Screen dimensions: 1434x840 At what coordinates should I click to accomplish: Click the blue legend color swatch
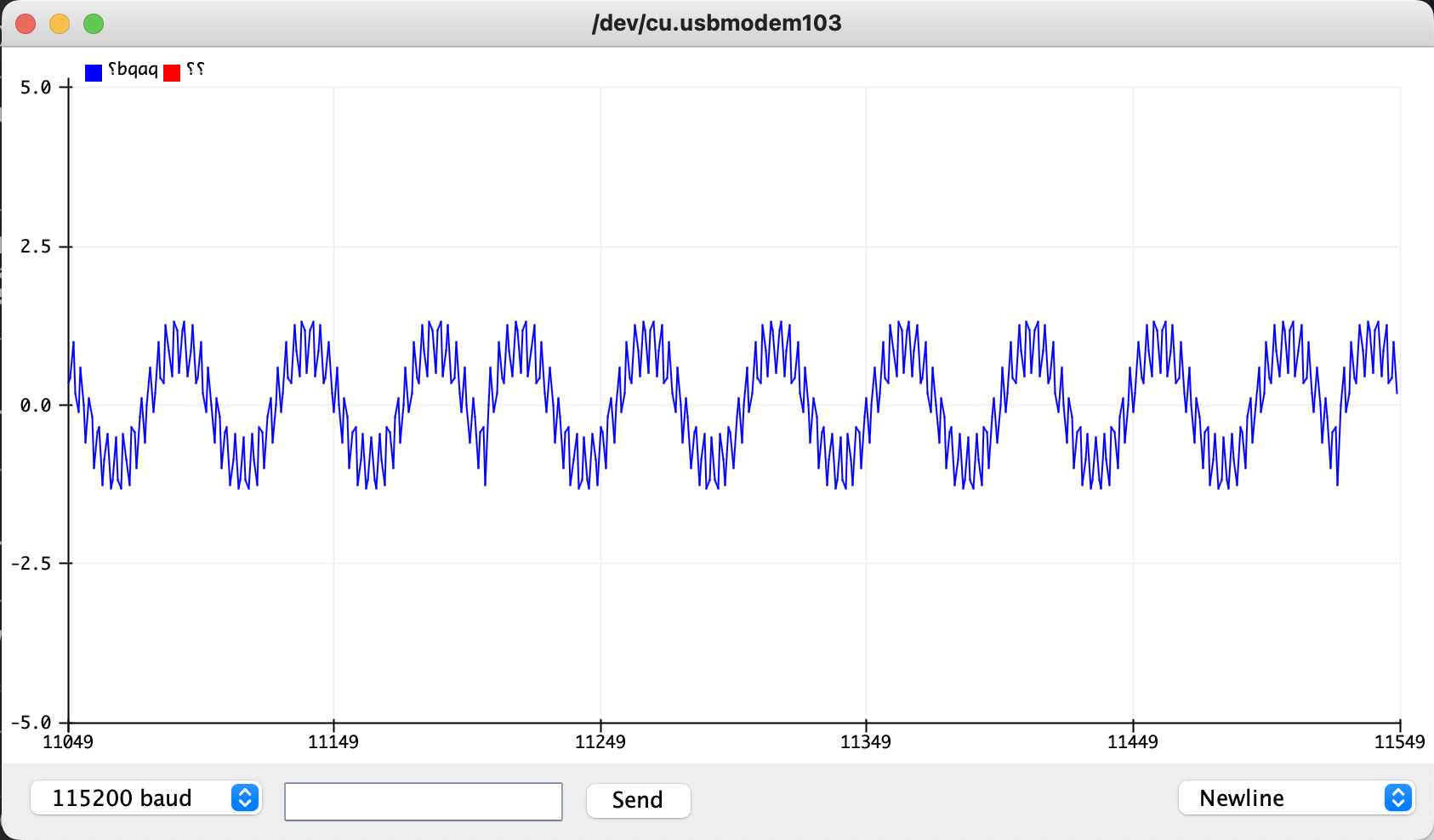pyautogui.click(x=94, y=72)
